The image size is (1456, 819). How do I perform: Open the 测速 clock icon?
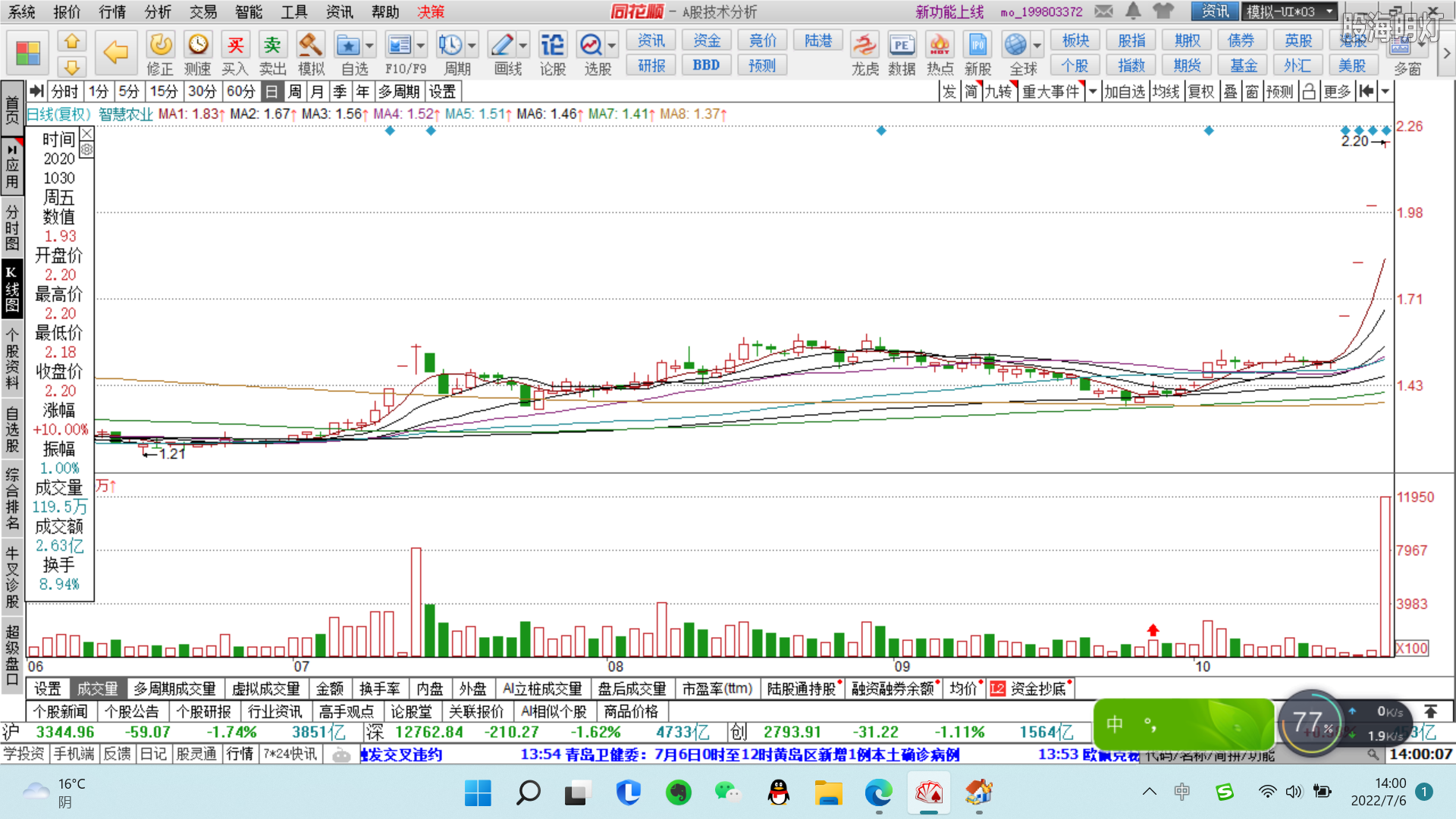198,53
